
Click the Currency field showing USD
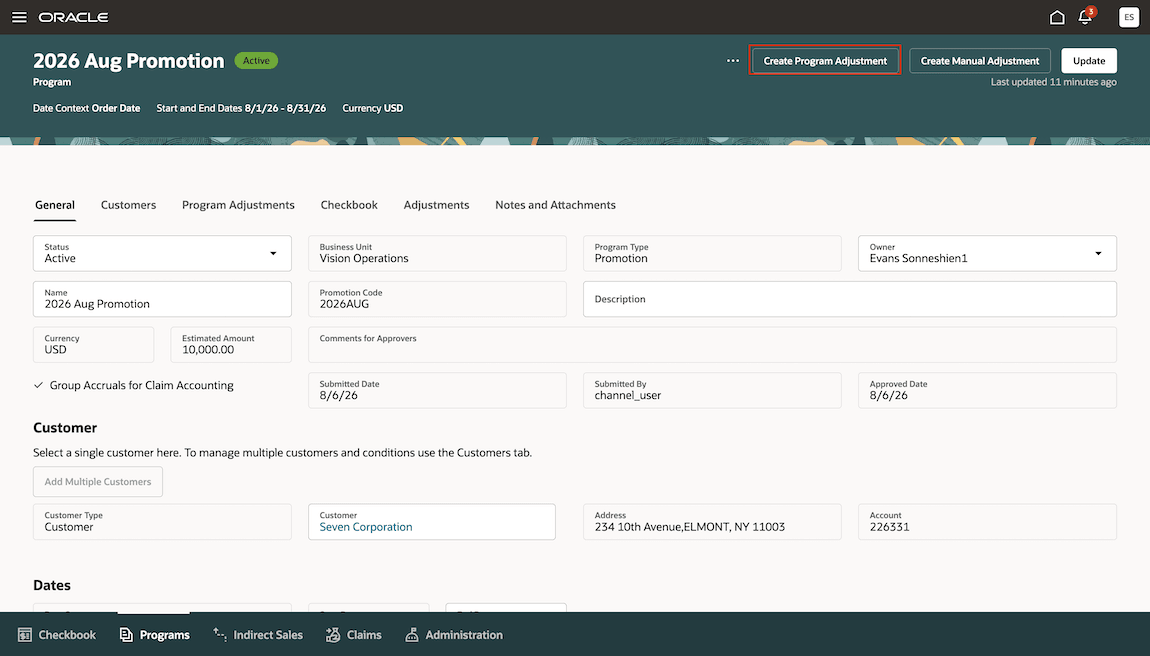[x=93, y=344]
